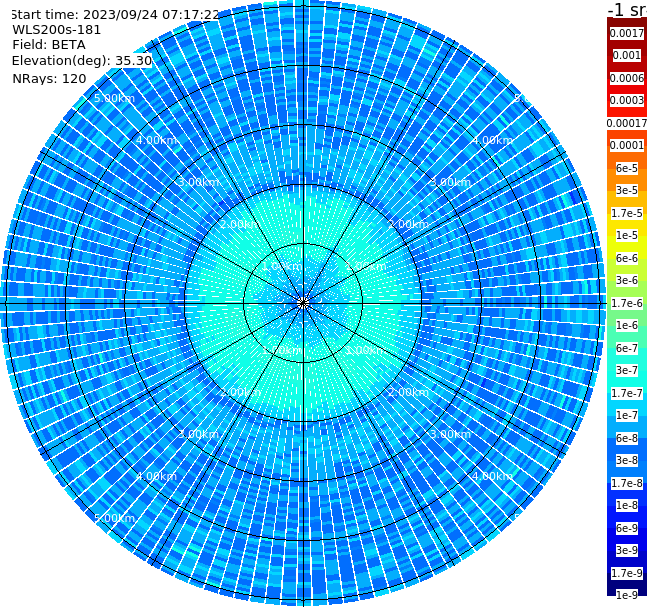Pick the 1e-8 colorbar label
Image resolution: width=647 pixels, height=607 pixels.
point(627,505)
